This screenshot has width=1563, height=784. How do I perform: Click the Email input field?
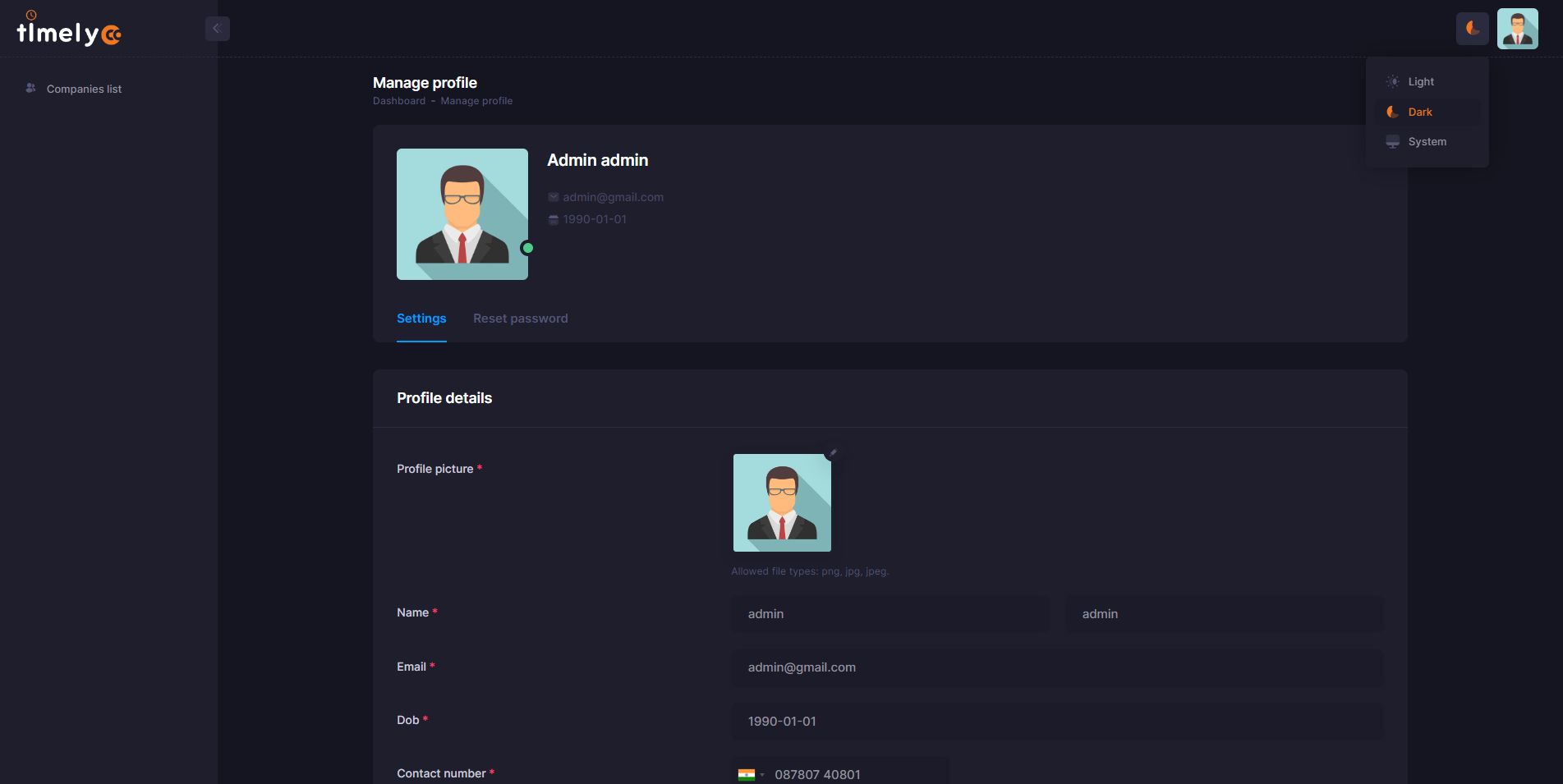tap(1056, 667)
